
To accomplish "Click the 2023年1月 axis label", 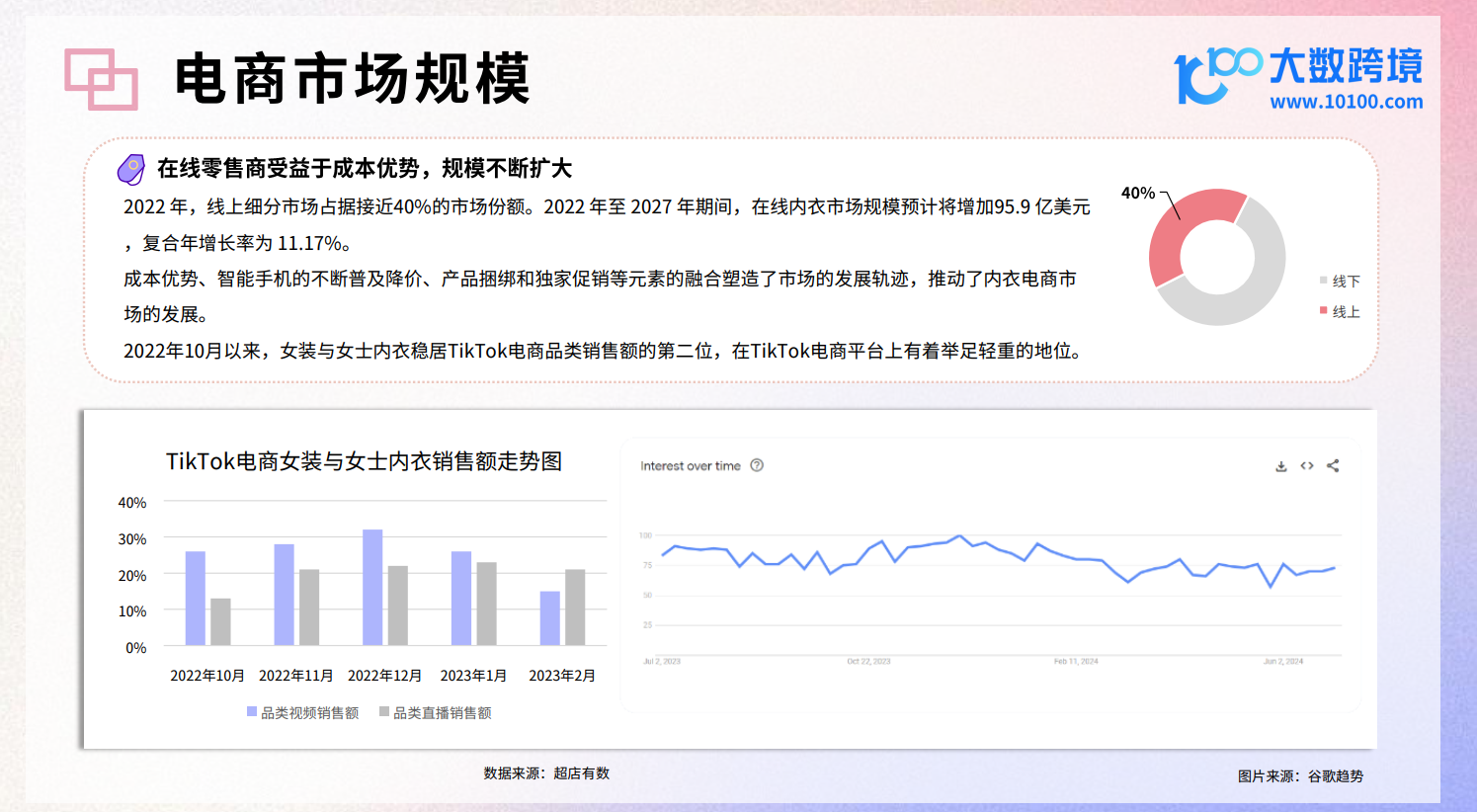I will tap(473, 676).
